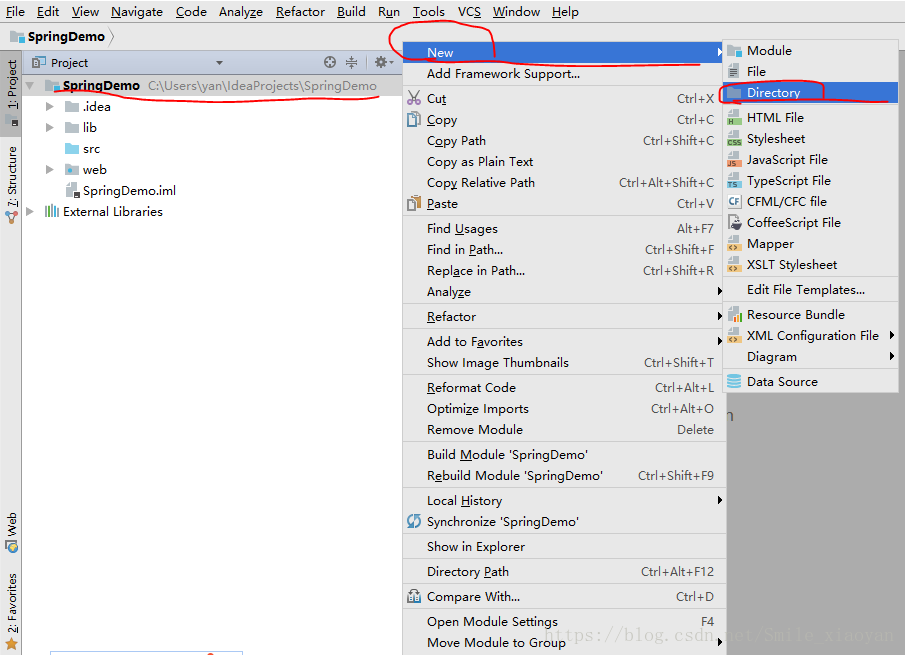Image resolution: width=905 pixels, height=655 pixels.
Task: Open Add to Favorites submenu
Action: [564, 342]
